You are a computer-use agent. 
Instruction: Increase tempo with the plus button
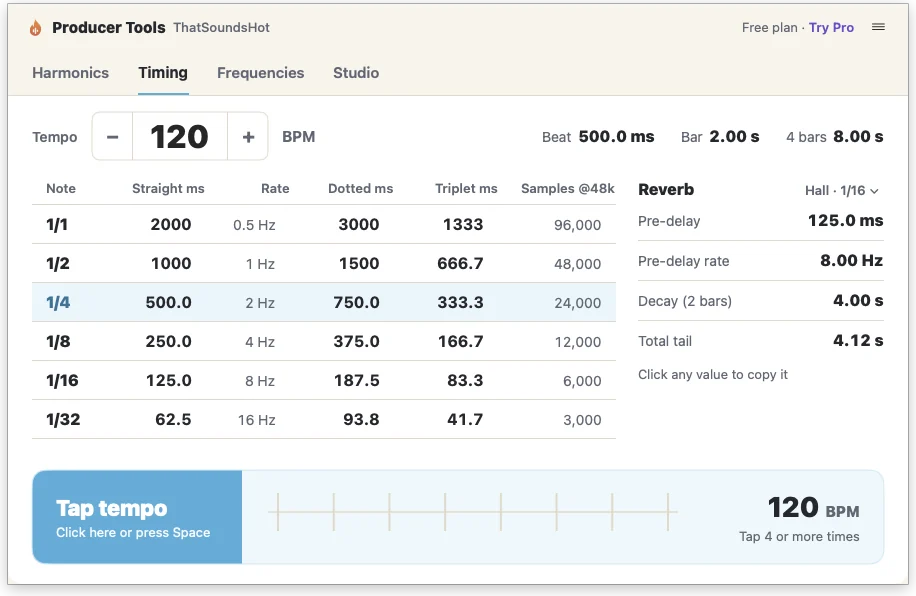[x=248, y=137]
